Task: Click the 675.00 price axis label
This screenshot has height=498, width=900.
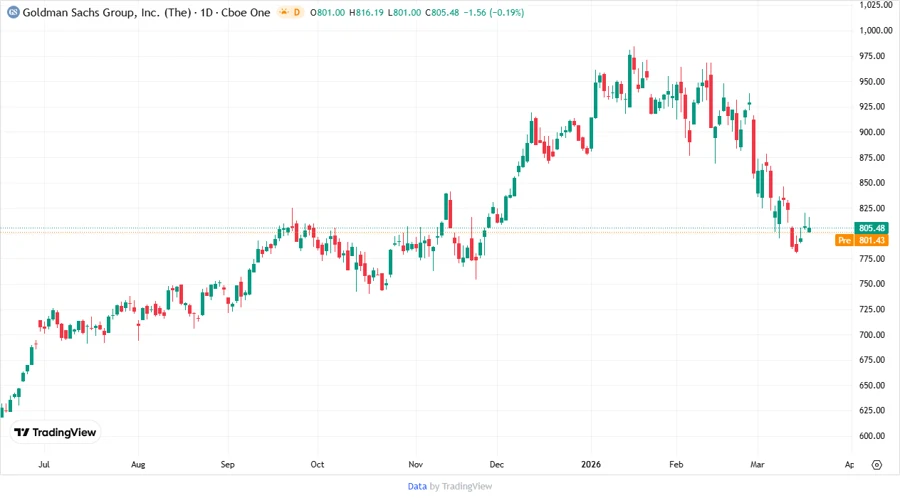Action: click(x=872, y=360)
